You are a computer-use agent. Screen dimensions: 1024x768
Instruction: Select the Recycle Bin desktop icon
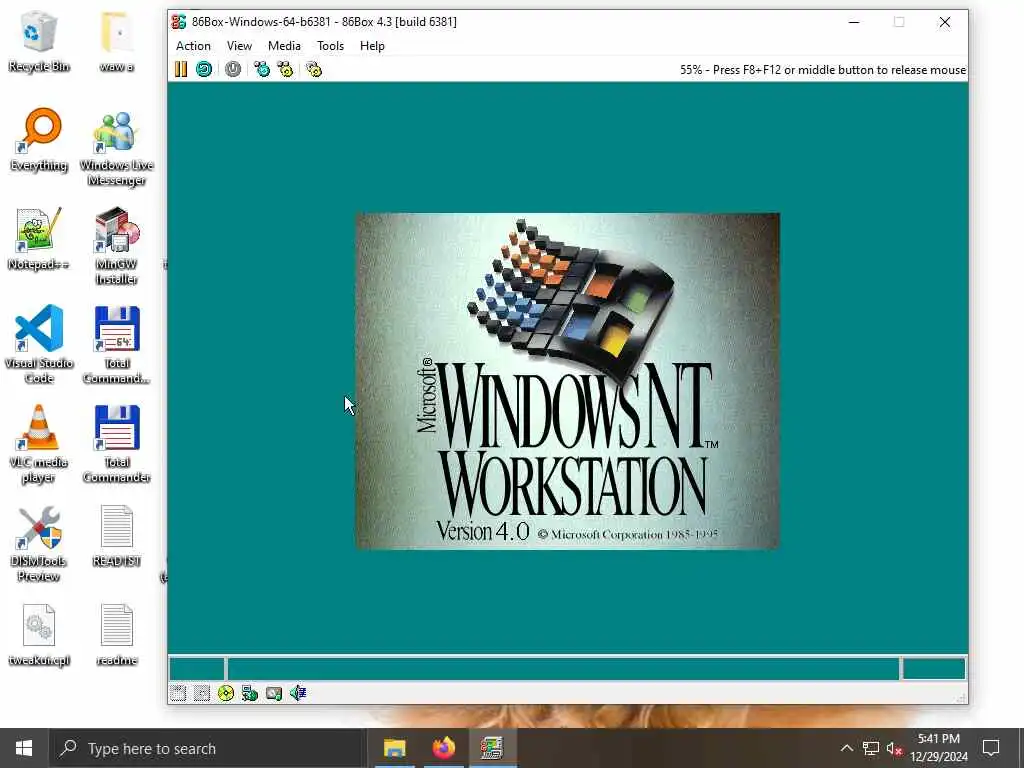(39, 41)
